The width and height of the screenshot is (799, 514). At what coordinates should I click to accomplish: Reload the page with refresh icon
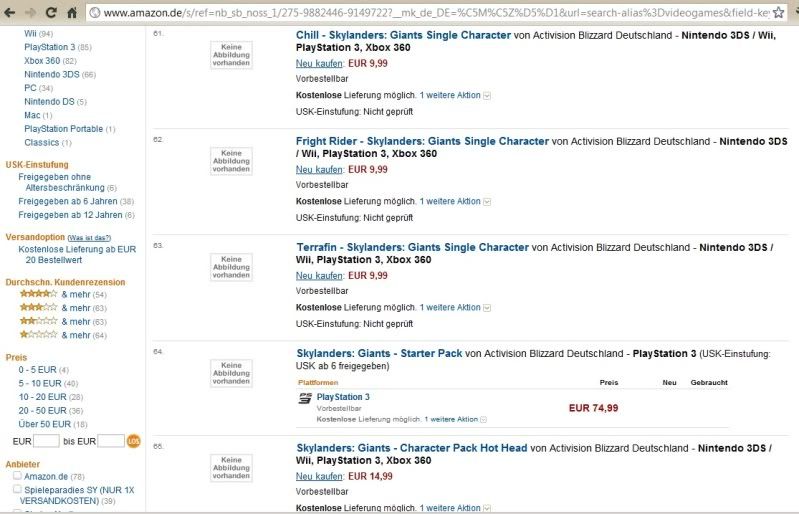coord(51,12)
